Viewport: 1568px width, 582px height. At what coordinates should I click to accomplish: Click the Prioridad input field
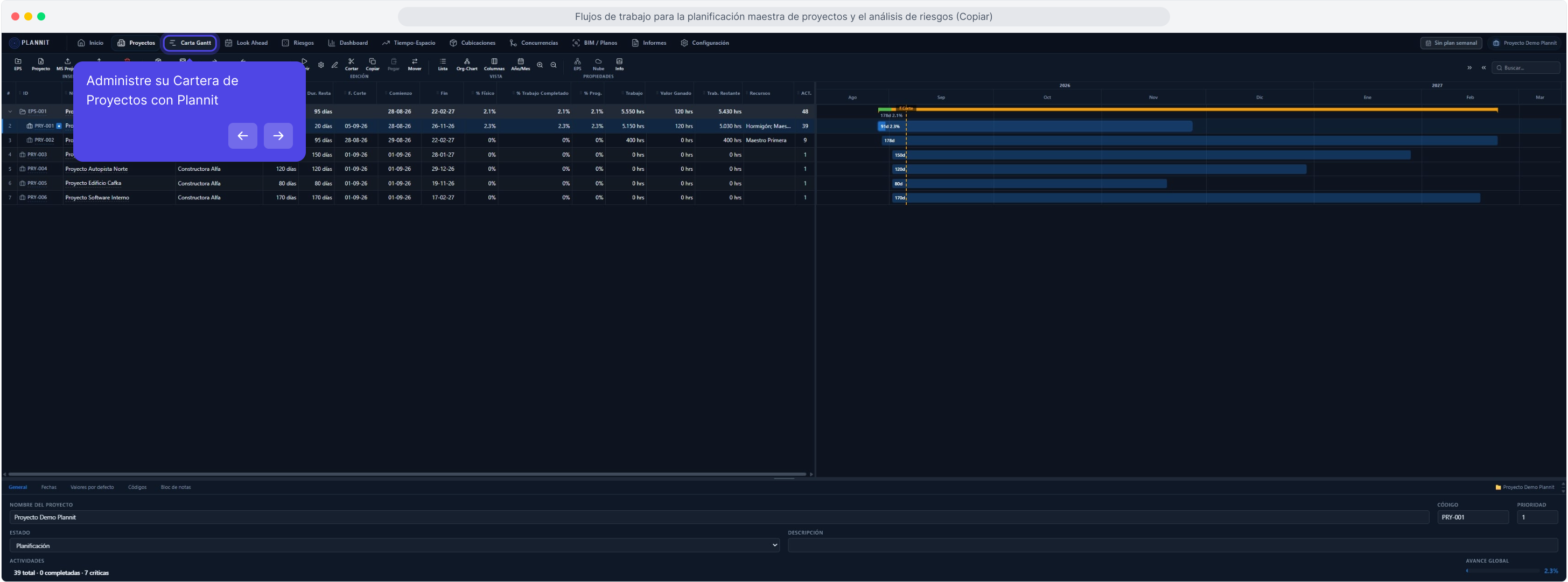pos(1537,517)
